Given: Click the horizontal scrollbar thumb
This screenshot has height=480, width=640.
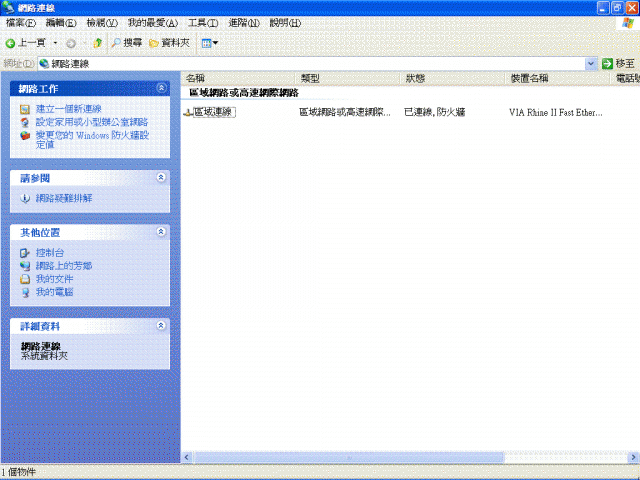Looking at the screenshot, I should point(349,458).
